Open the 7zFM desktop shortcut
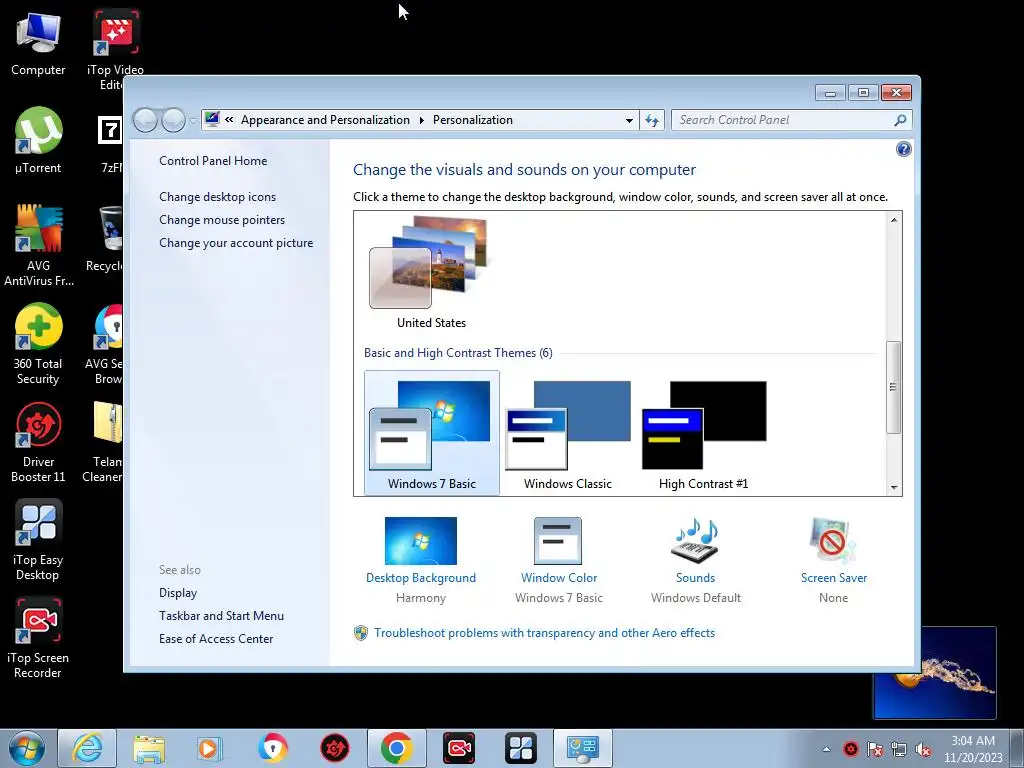This screenshot has width=1024, height=768. coord(110,144)
